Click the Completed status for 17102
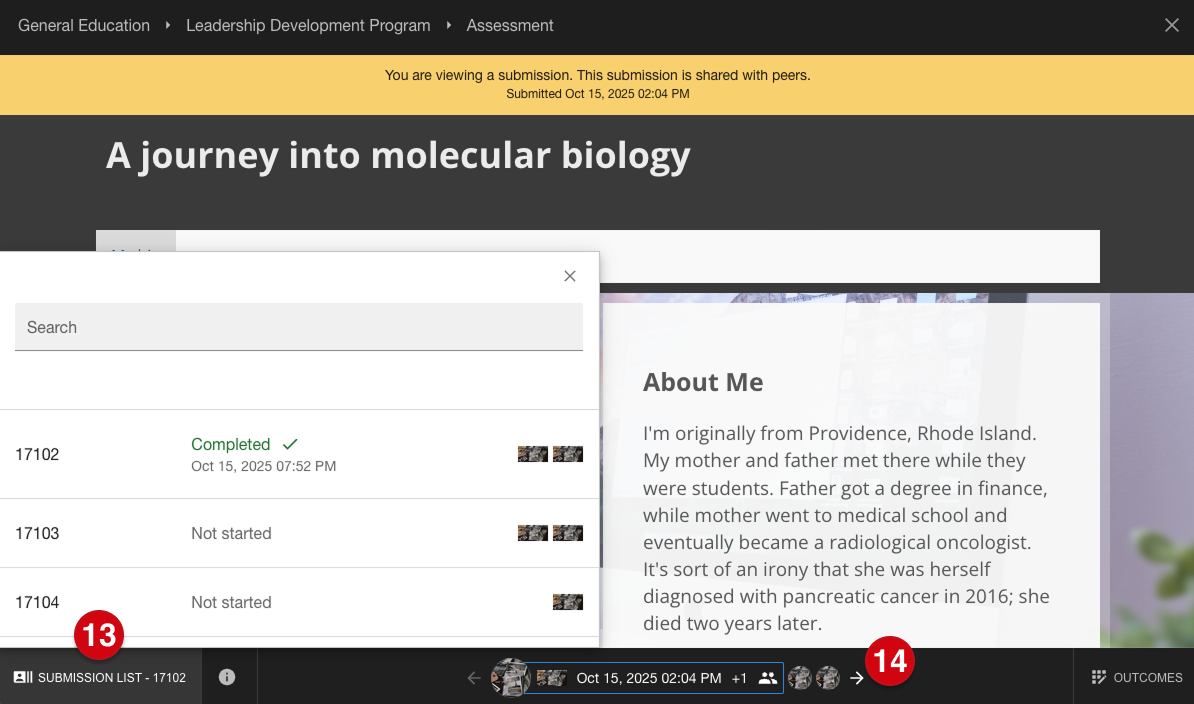Viewport: 1194px width, 704px height. coord(231,444)
